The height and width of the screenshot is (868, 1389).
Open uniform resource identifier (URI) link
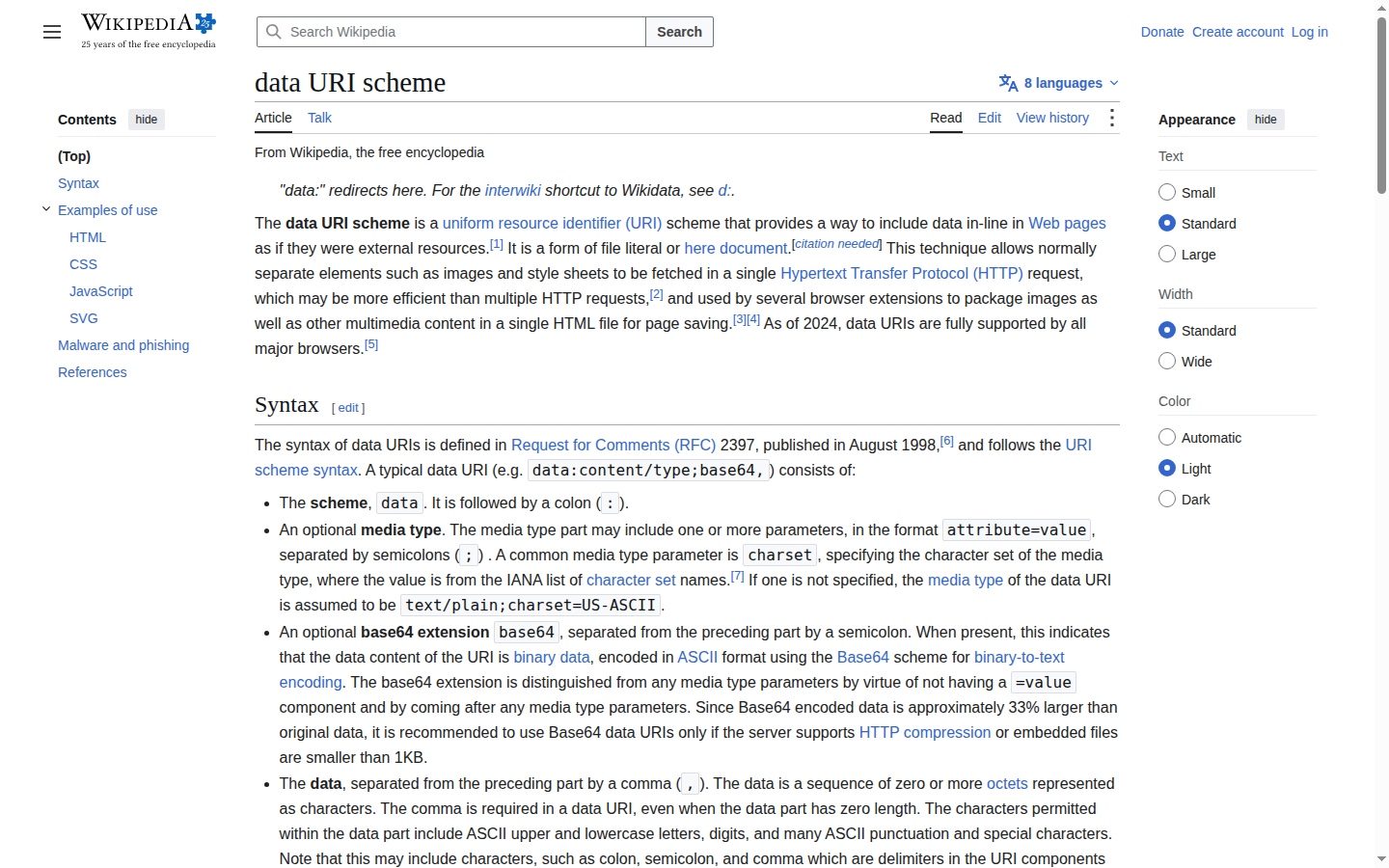(552, 223)
